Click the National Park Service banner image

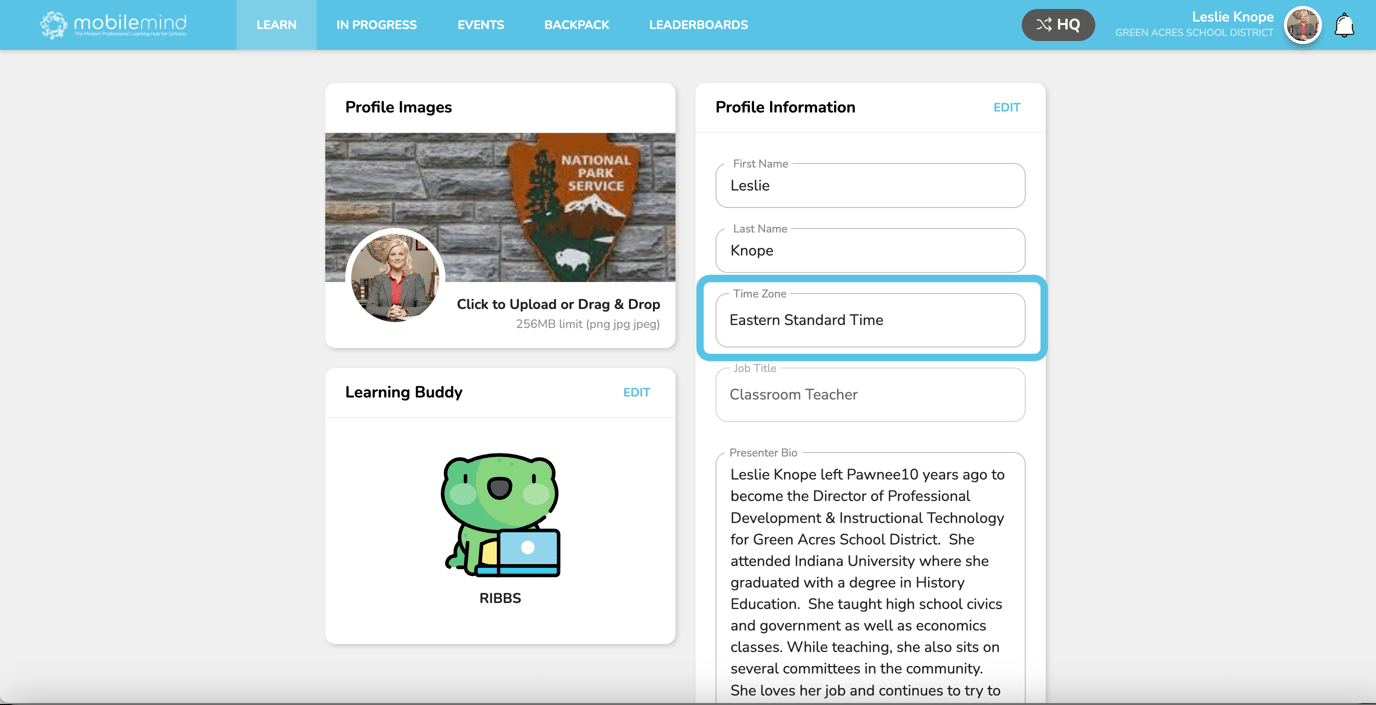point(500,207)
